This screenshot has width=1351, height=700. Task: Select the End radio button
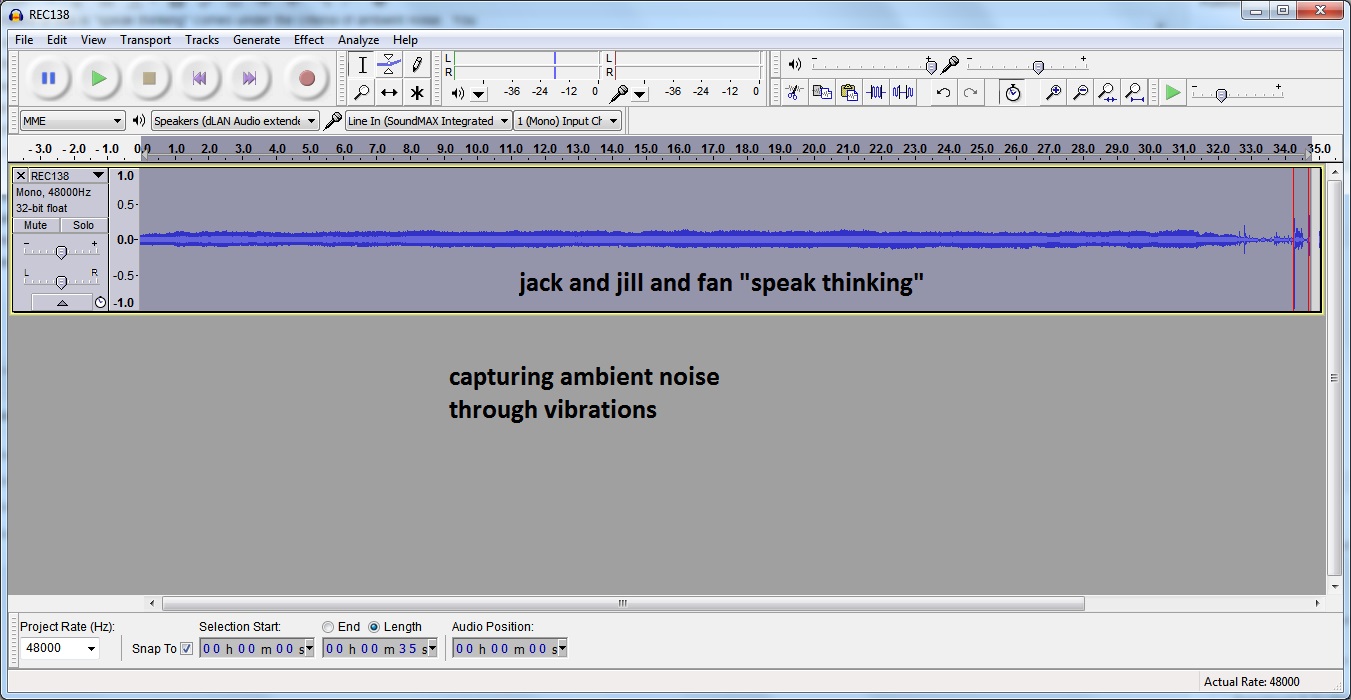coord(328,627)
